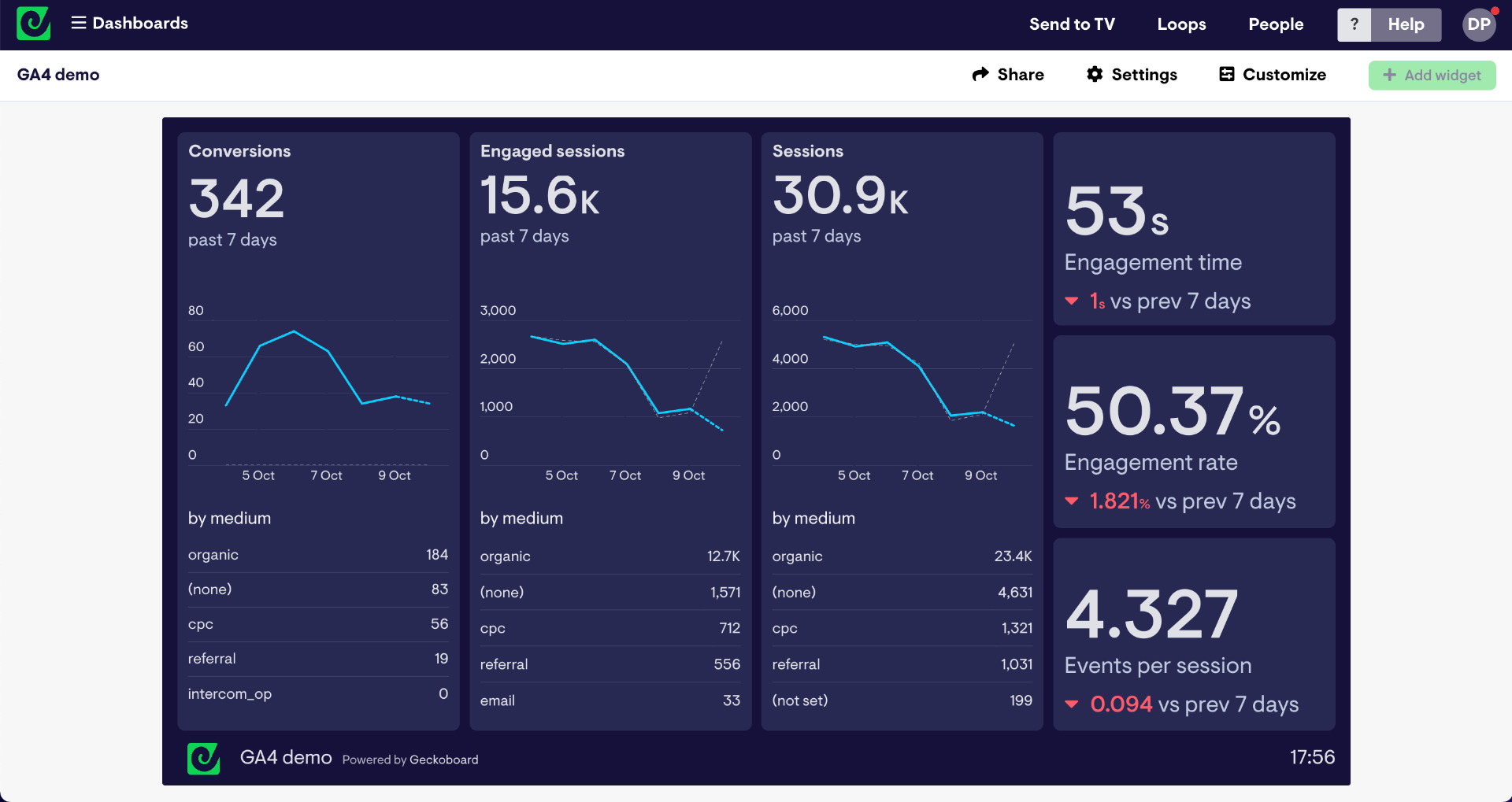Expand the Dashboards navigation list
Image resolution: width=1512 pixels, height=802 pixels.
pos(140,23)
